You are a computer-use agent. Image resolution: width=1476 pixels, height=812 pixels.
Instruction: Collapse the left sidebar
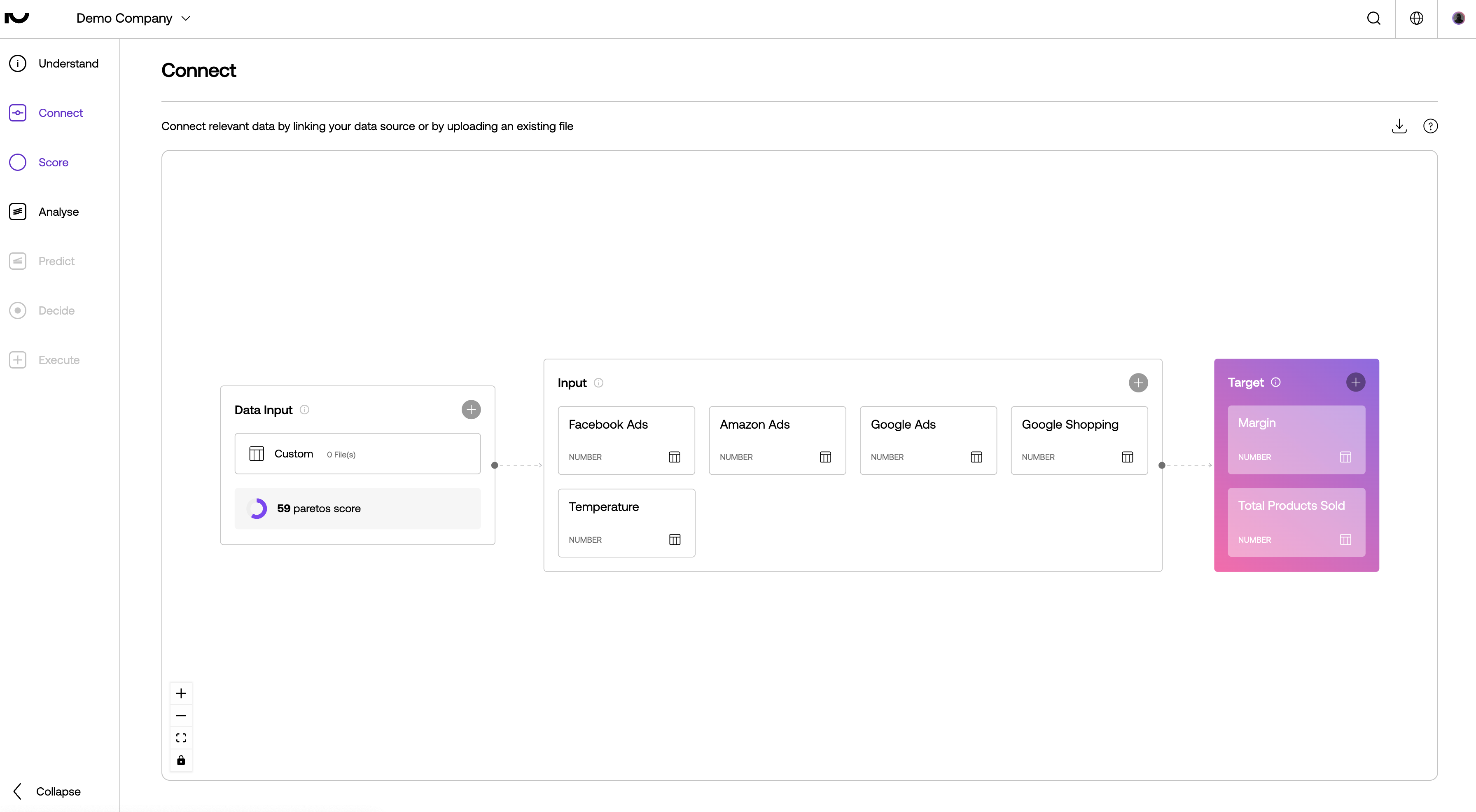tap(47, 791)
